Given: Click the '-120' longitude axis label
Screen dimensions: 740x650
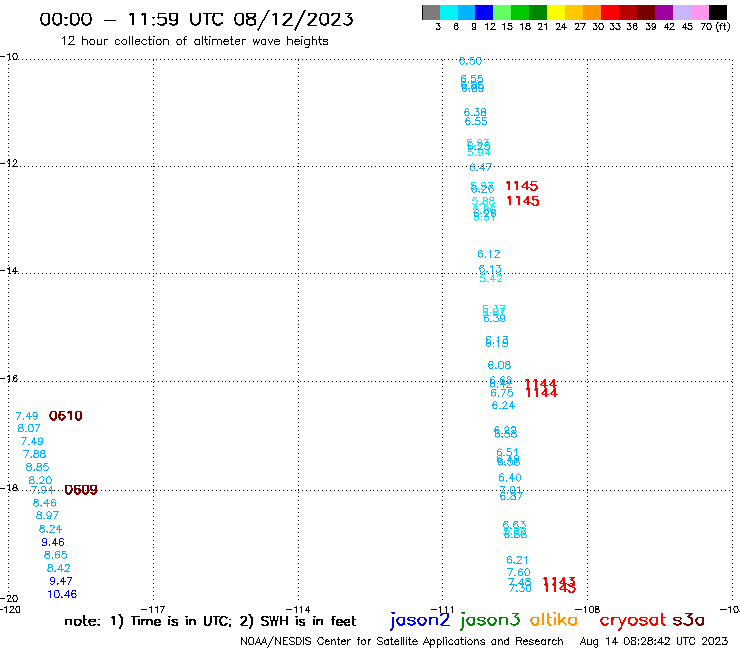Looking at the screenshot, I should pos(10,609).
